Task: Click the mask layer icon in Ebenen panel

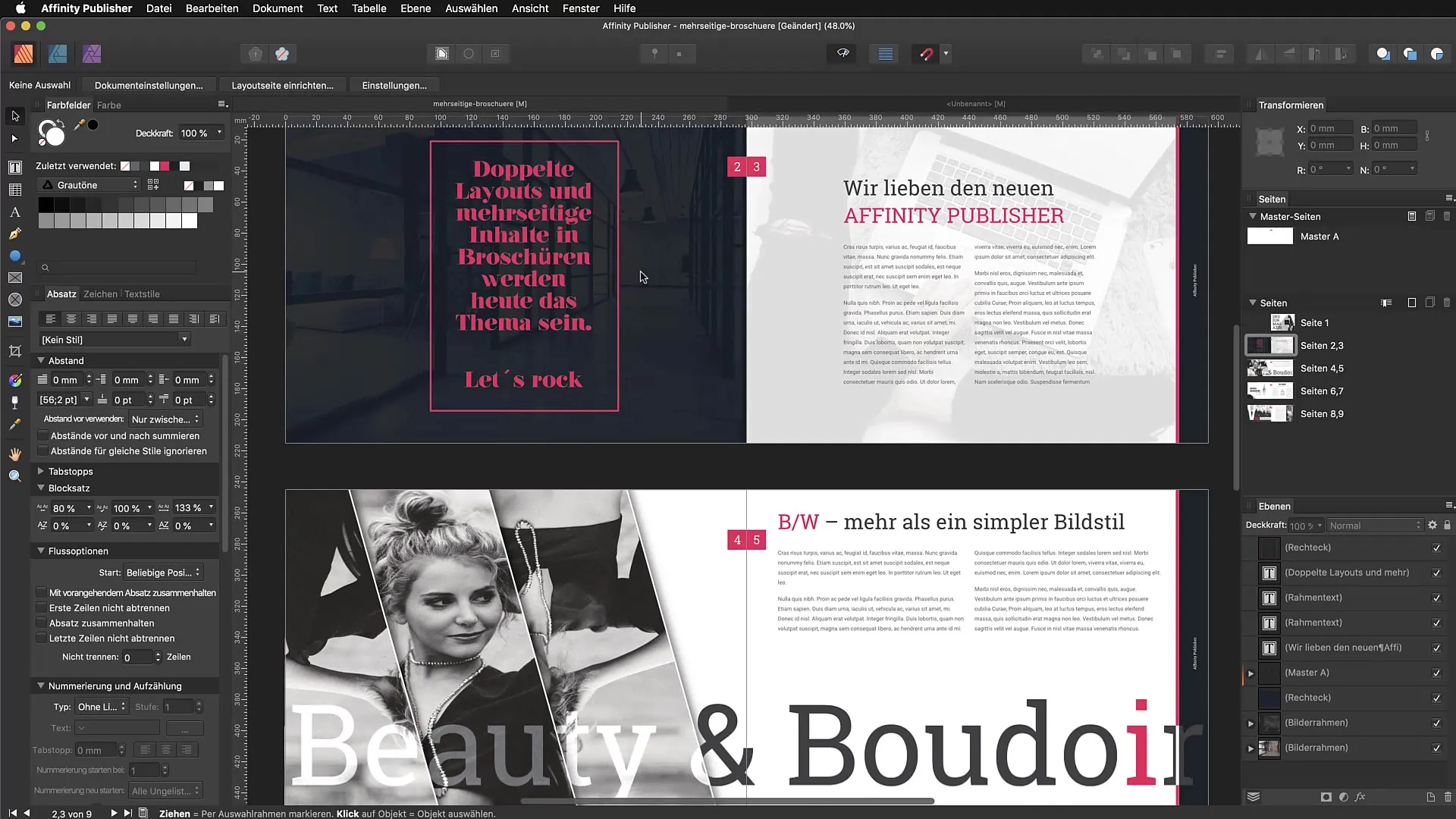Action: (x=1326, y=797)
